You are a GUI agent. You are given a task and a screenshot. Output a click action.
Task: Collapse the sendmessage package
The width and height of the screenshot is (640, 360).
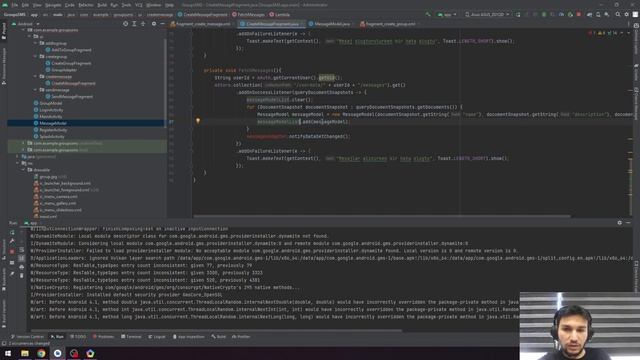click(36, 90)
